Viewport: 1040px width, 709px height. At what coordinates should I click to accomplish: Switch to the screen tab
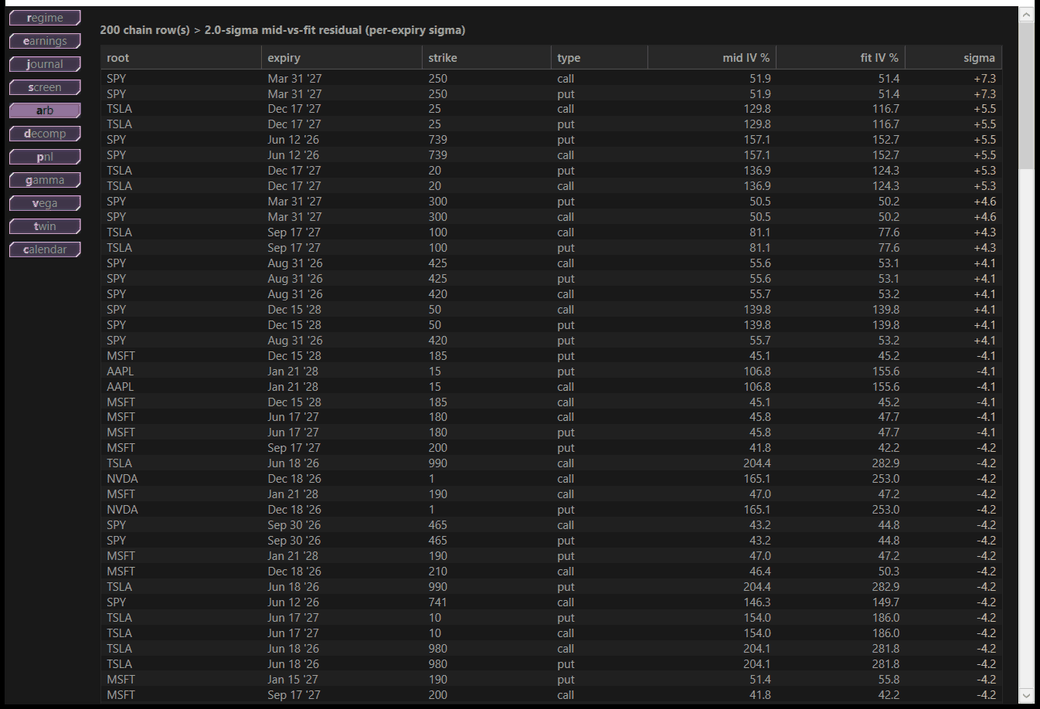[x=45, y=88]
